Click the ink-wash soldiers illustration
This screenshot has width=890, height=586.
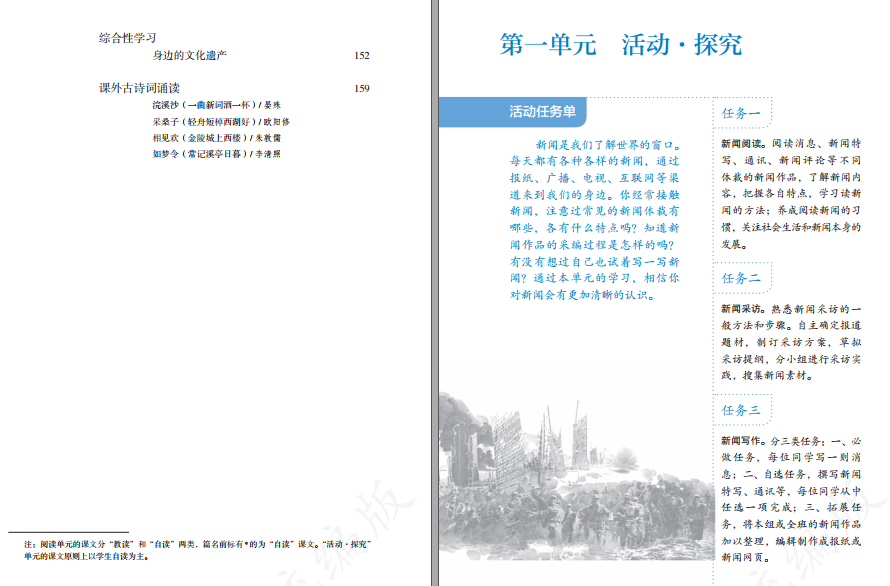576,476
